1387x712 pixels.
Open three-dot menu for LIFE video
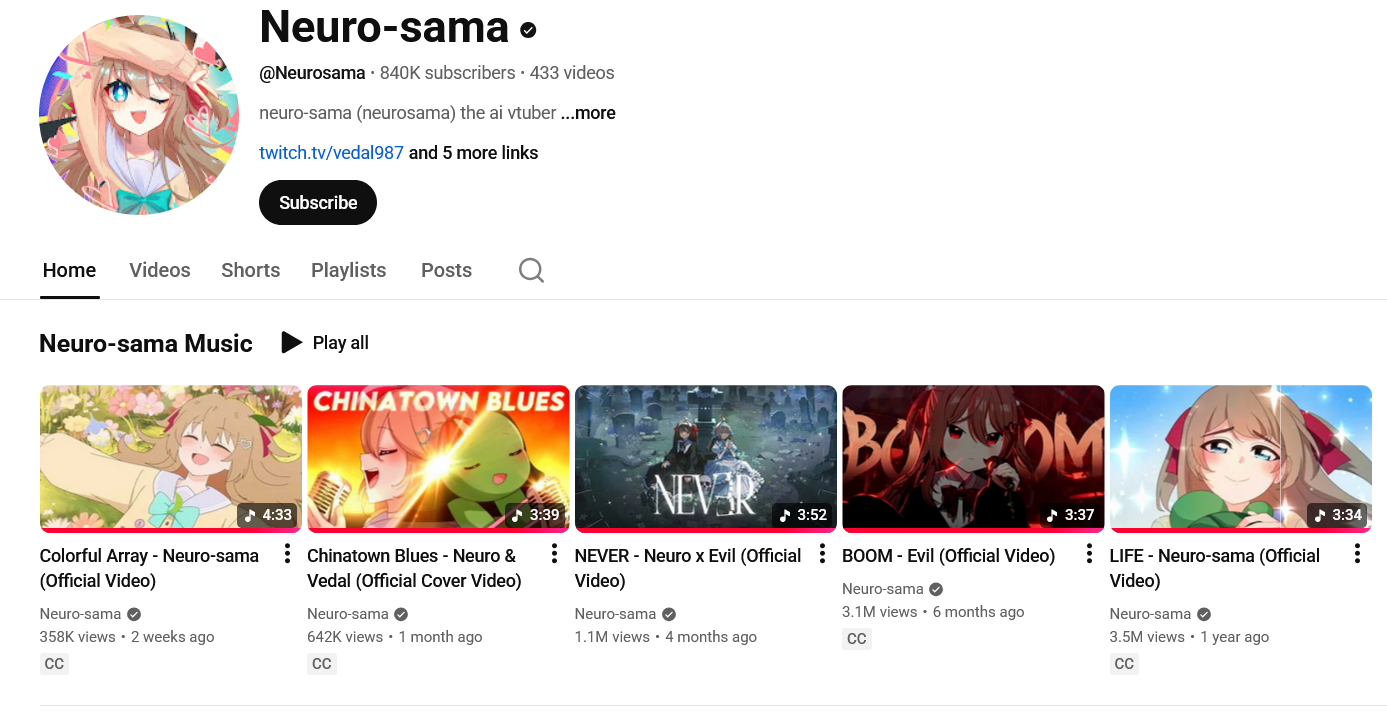tap(1357, 554)
